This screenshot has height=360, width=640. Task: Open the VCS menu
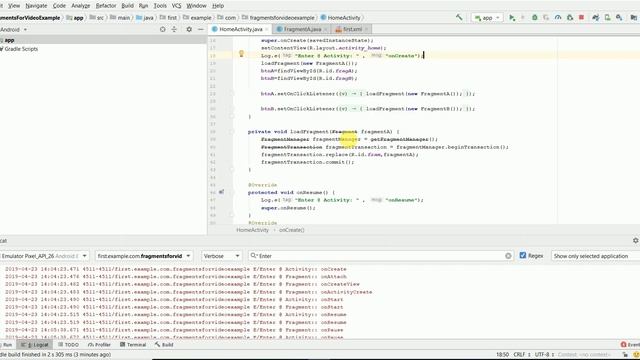point(176,6)
